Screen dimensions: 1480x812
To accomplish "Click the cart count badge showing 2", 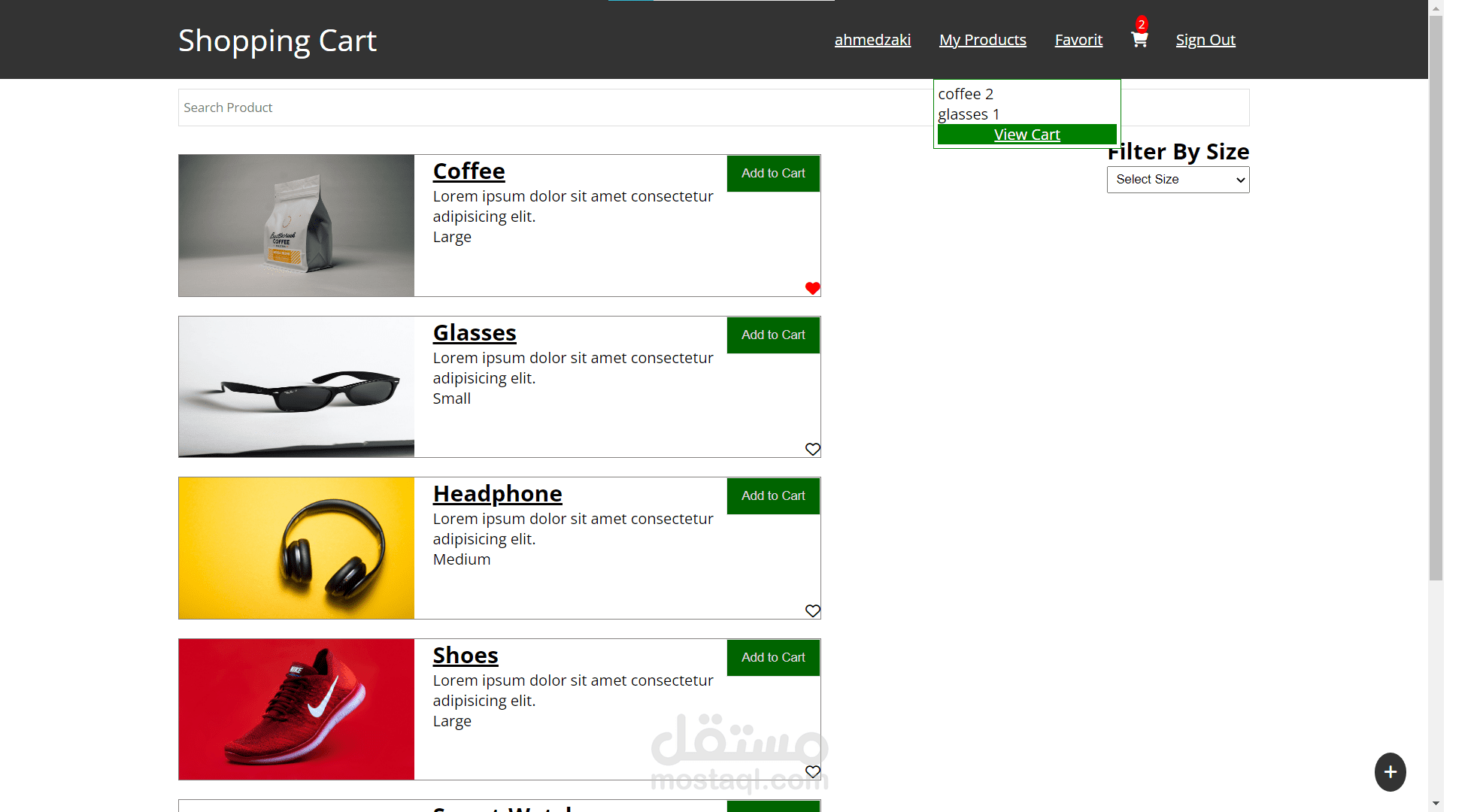I will [x=1142, y=24].
